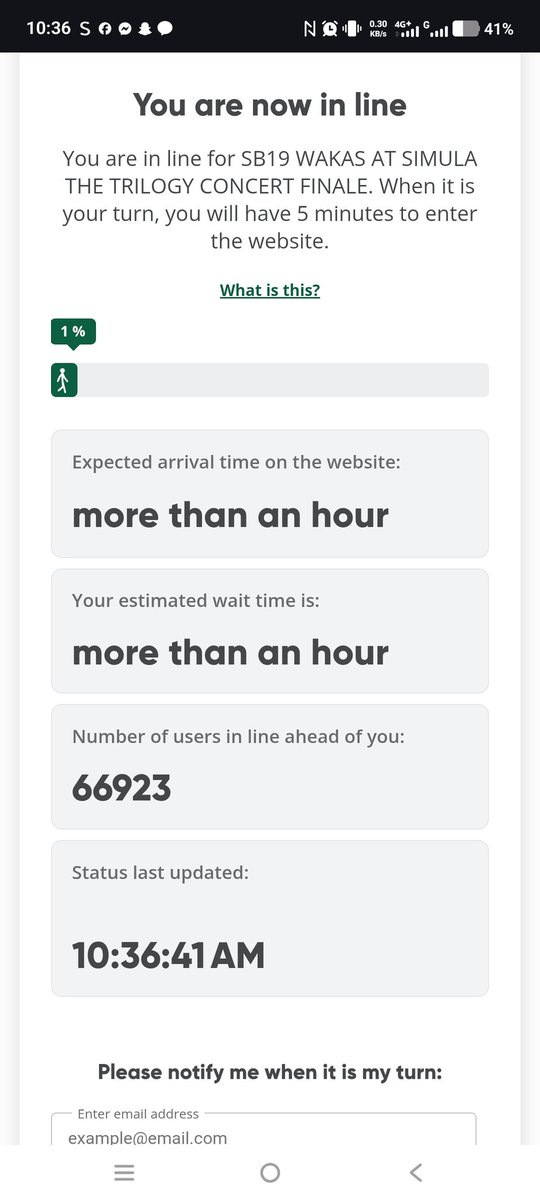Focus the 'Enter email address' field
Image resolution: width=540 pixels, height=1200 pixels.
click(264, 1131)
